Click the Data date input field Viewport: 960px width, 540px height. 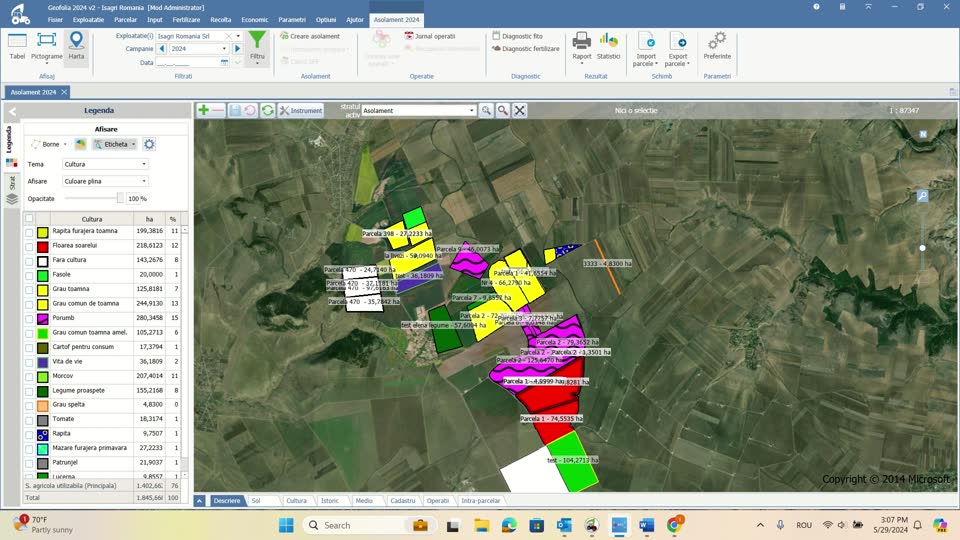coord(187,62)
